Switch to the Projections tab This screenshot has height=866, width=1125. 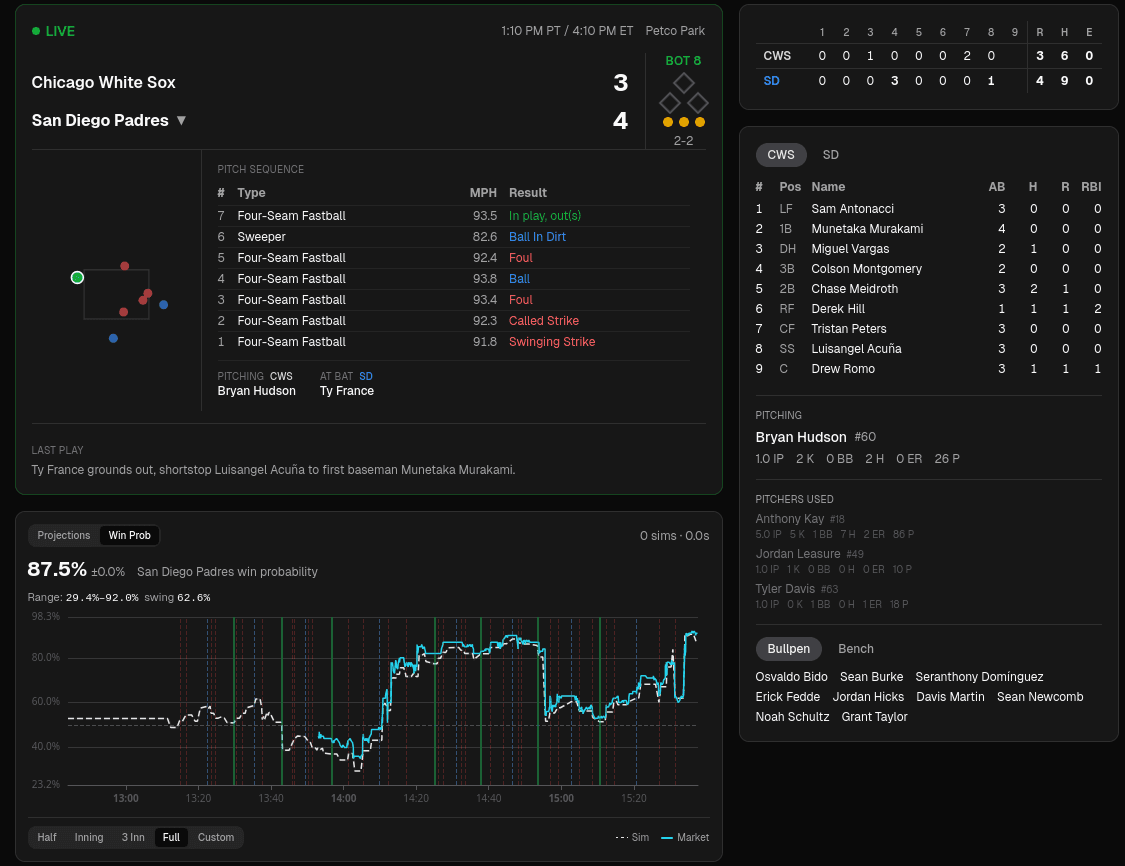pyautogui.click(x=64, y=535)
